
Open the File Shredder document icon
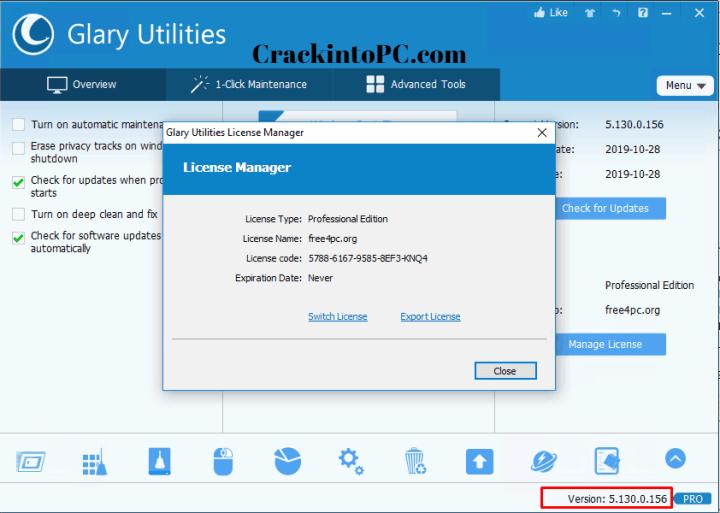[x=607, y=461]
